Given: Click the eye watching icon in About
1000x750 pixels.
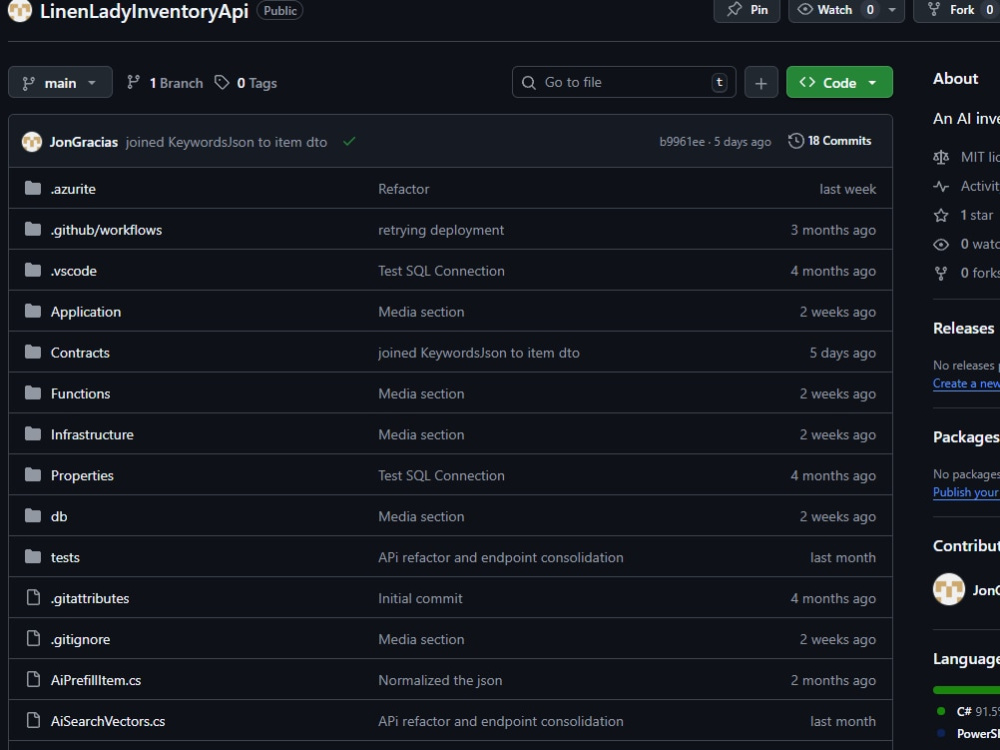Looking at the screenshot, I should (941, 244).
